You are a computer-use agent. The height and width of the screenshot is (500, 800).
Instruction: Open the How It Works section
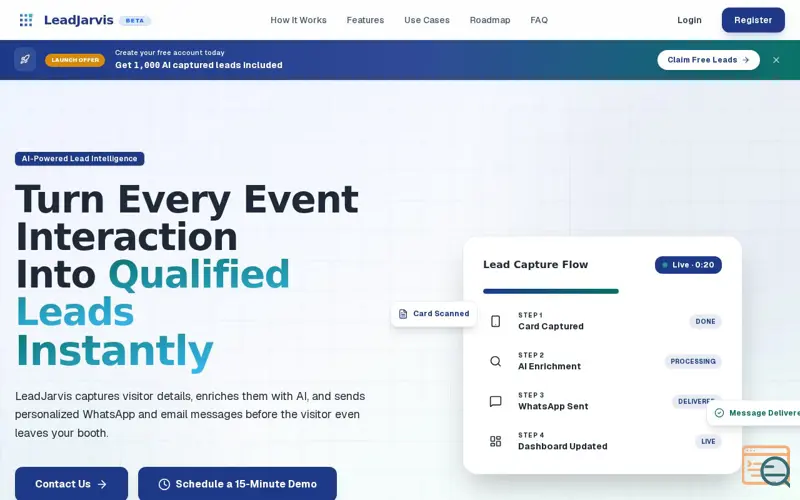coord(298,20)
